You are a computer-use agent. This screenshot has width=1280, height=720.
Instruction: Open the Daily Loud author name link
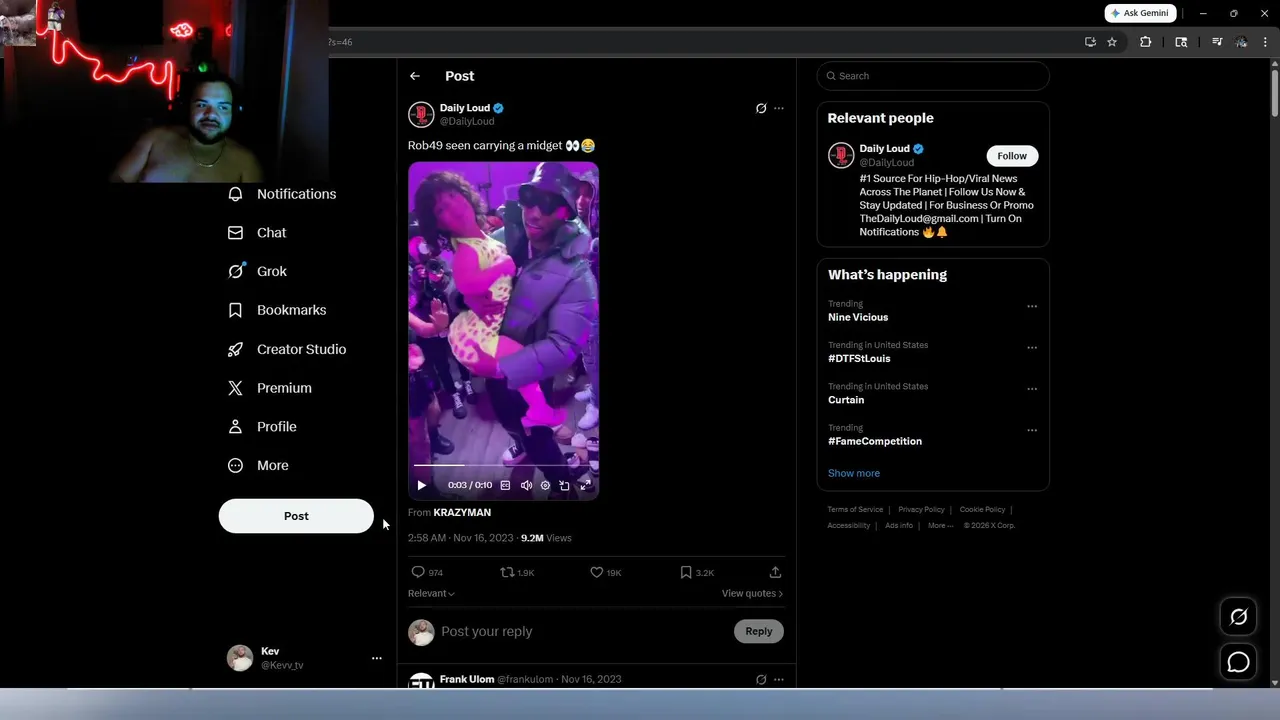tap(465, 108)
